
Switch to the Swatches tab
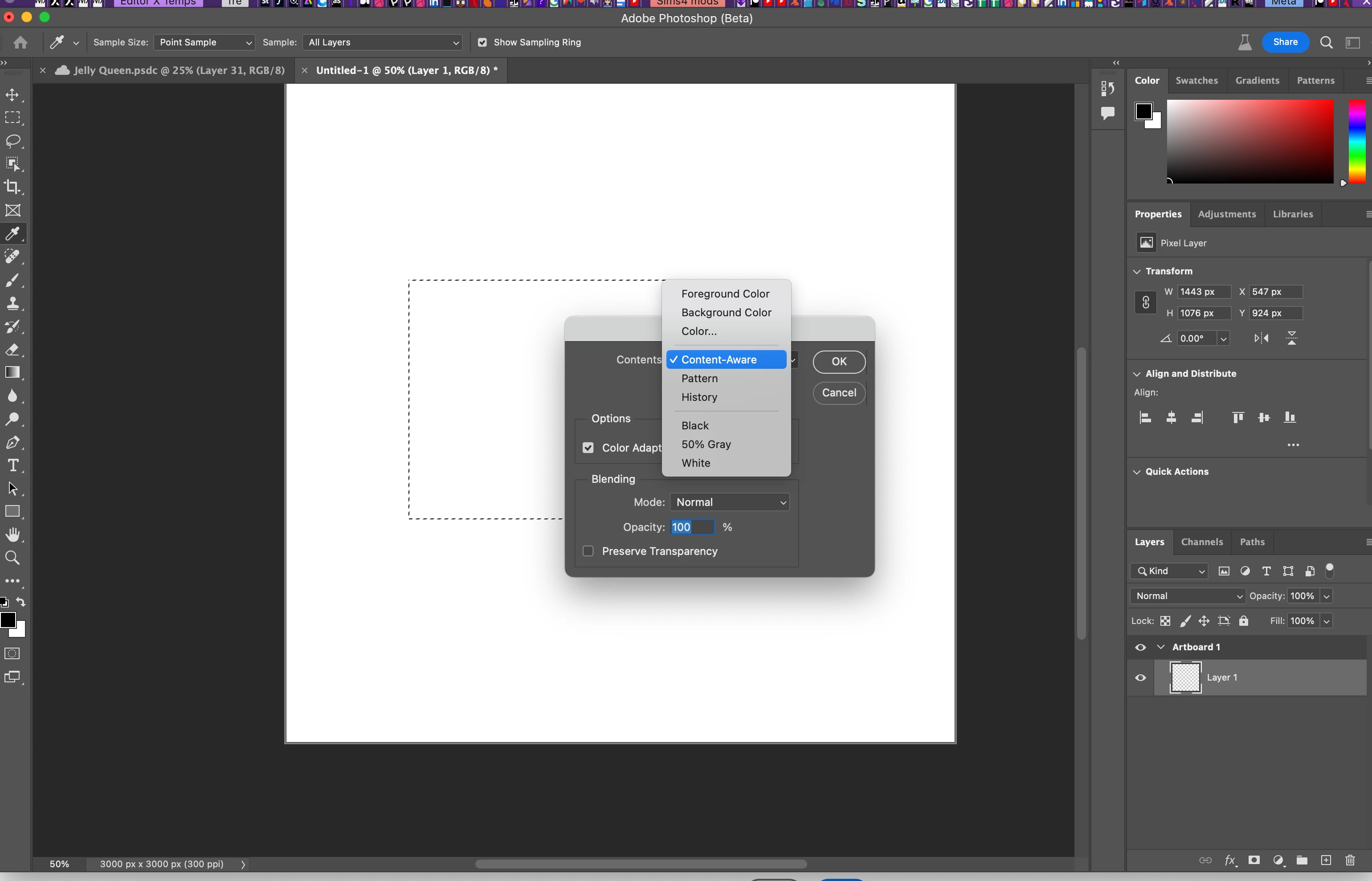coord(1196,81)
